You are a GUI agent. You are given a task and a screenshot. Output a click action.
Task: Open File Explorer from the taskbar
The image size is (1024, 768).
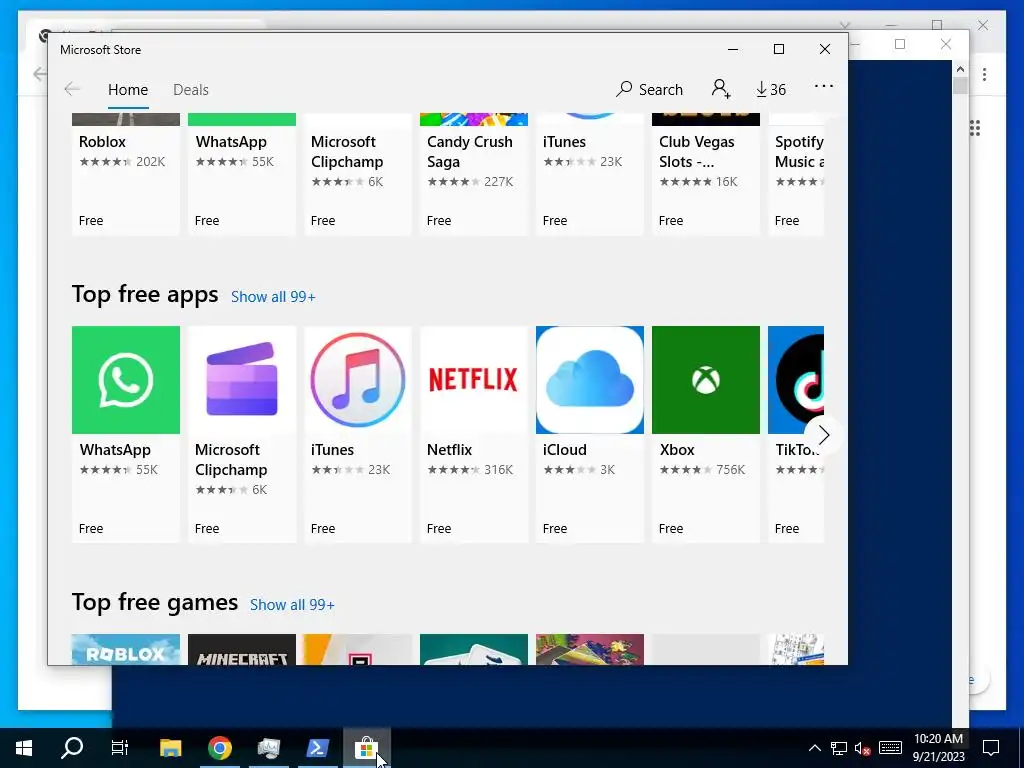click(x=170, y=748)
